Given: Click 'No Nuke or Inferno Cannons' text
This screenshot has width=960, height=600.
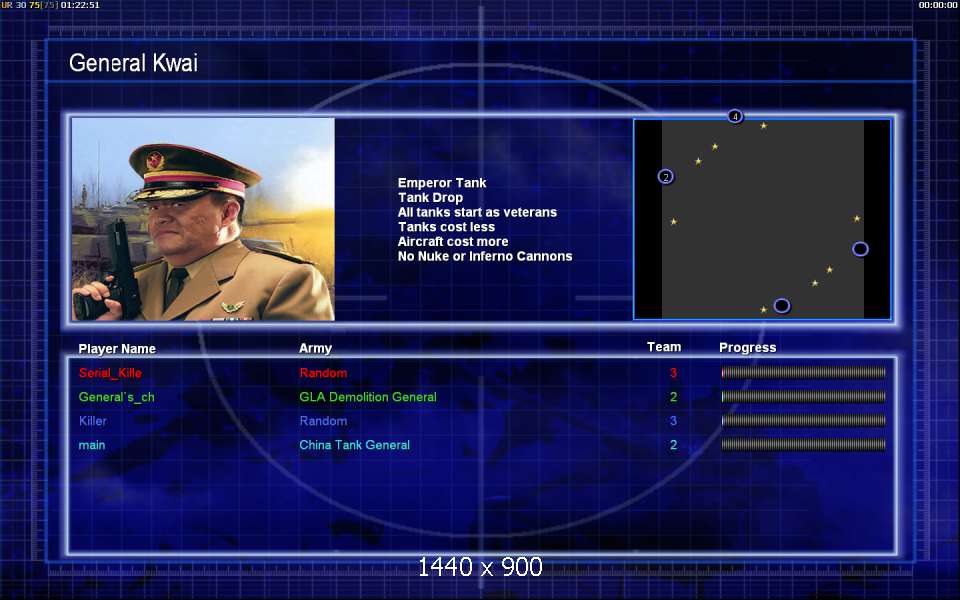Looking at the screenshot, I should coord(485,257).
